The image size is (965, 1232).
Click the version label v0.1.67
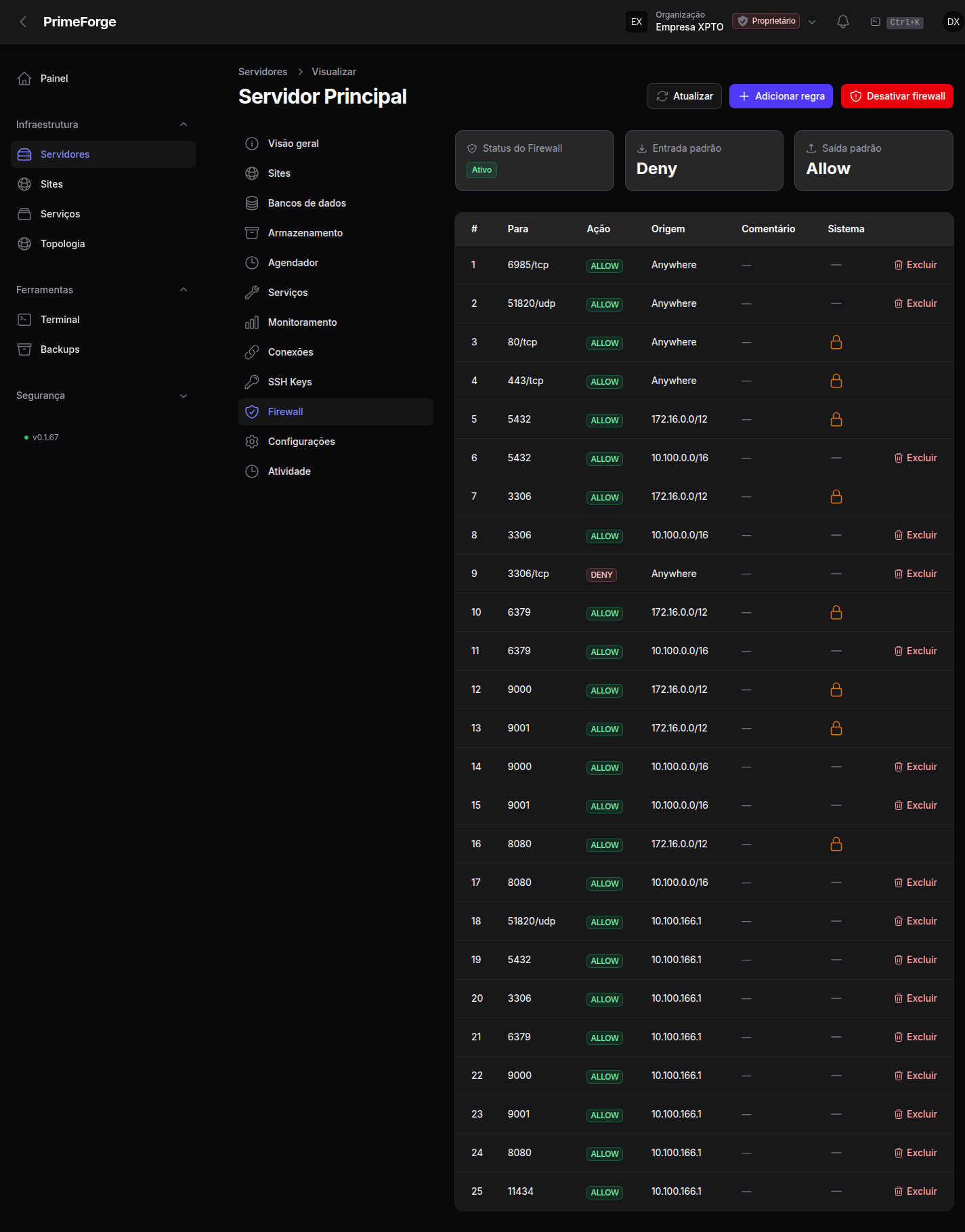(45, 438)
